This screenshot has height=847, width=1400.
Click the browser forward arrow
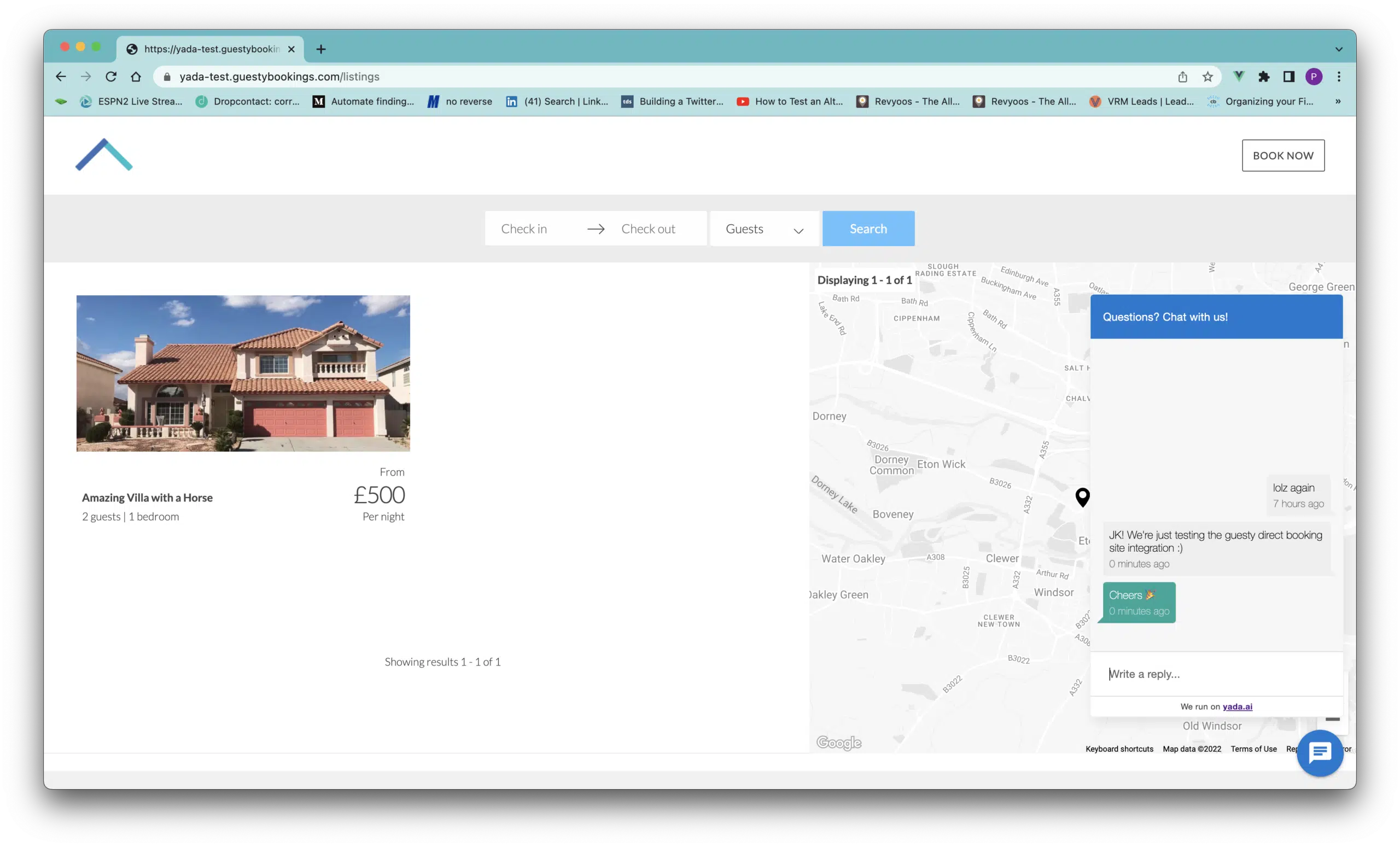pyautogui.click(x=86, y=76)
